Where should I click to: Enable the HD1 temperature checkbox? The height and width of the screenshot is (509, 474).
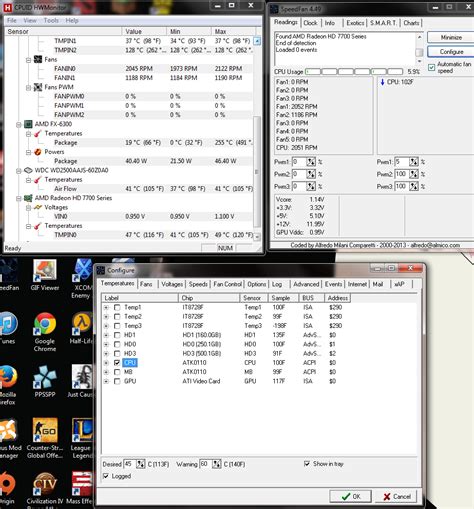[117, 335]
